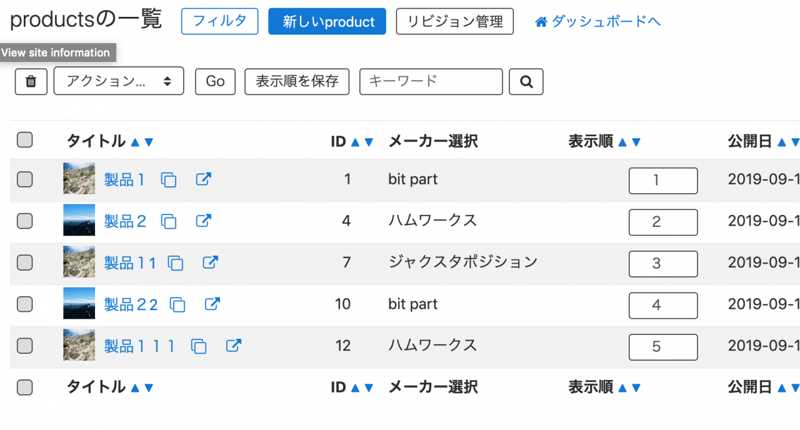Duplicate 製品11 using its copy icon
Screen dimensions: 800x430
pyautogui.click(x=176, y=263)
